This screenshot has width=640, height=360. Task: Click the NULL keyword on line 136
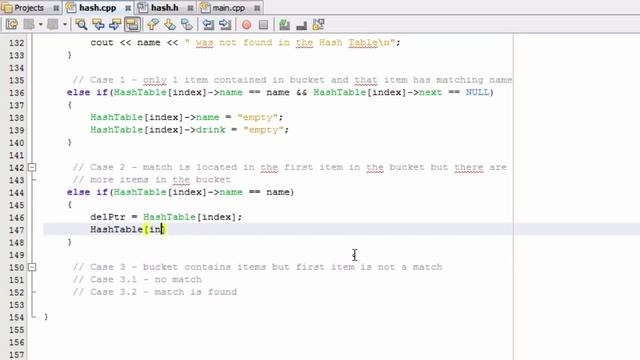click(x=477, y=93)
